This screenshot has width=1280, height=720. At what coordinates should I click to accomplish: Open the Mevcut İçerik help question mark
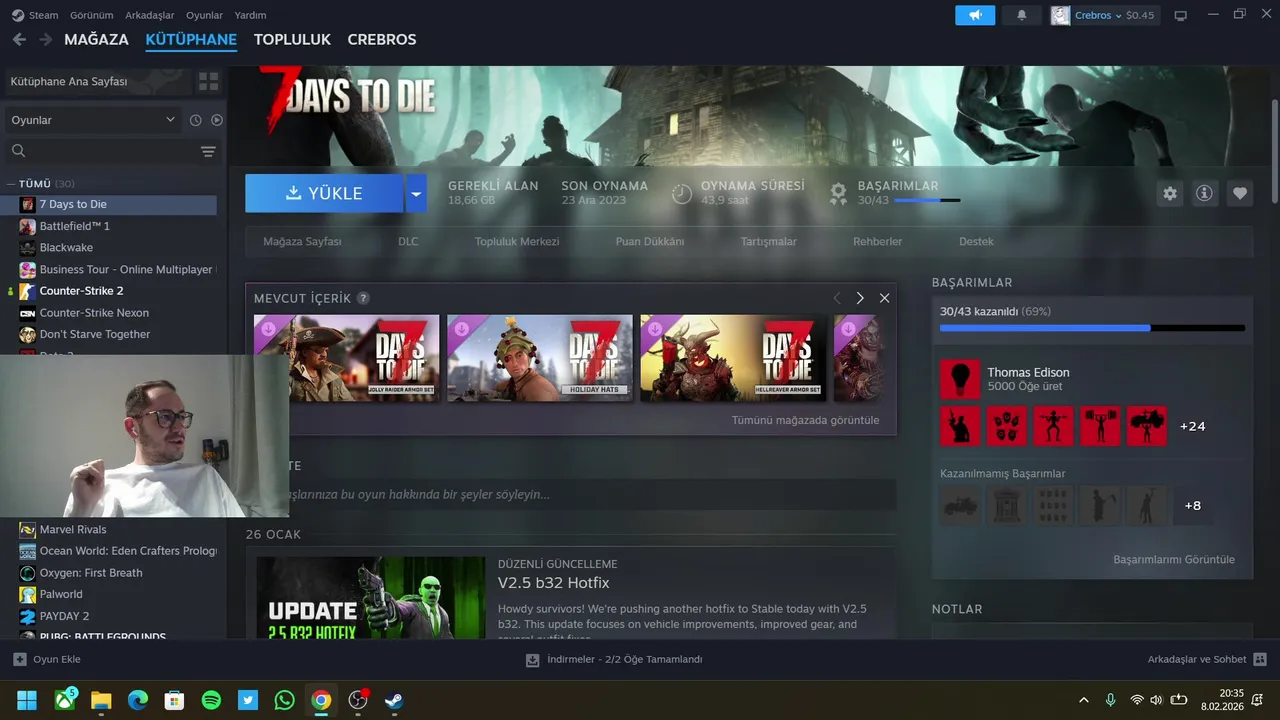pos(363,298)
